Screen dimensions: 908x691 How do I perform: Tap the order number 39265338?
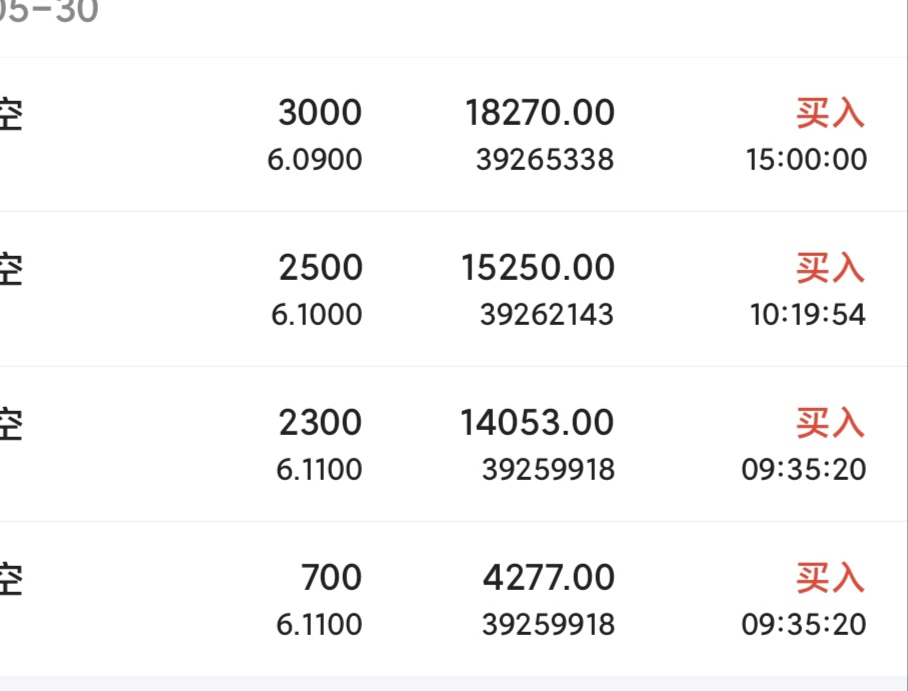545,159
